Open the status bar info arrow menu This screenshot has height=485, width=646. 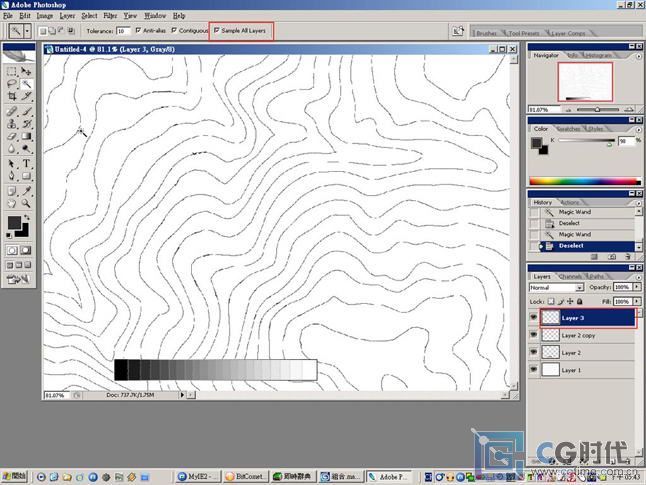[x=182, y=395]
